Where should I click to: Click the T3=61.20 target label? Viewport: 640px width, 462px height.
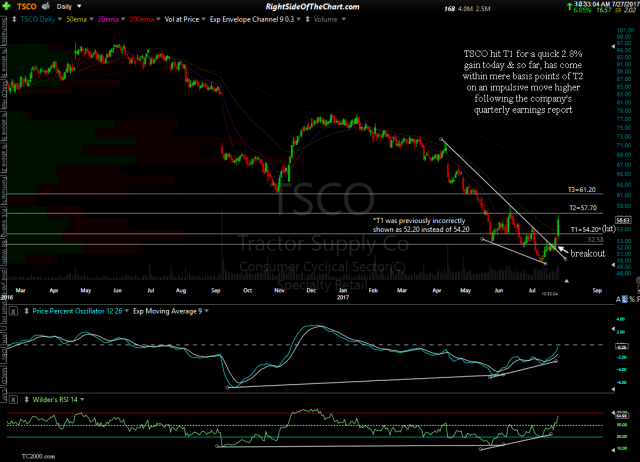tap(582, 190)
